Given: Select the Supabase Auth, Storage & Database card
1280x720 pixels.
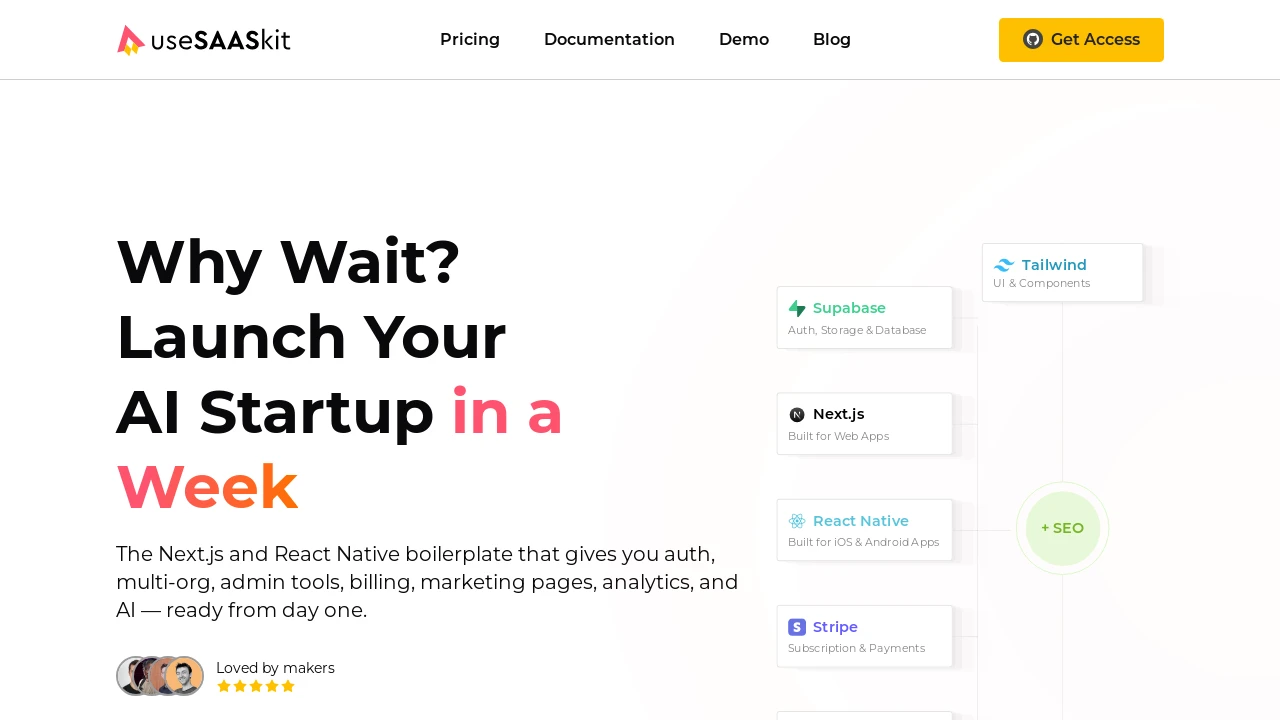Looking at the screenshot, I should point(865,318).
